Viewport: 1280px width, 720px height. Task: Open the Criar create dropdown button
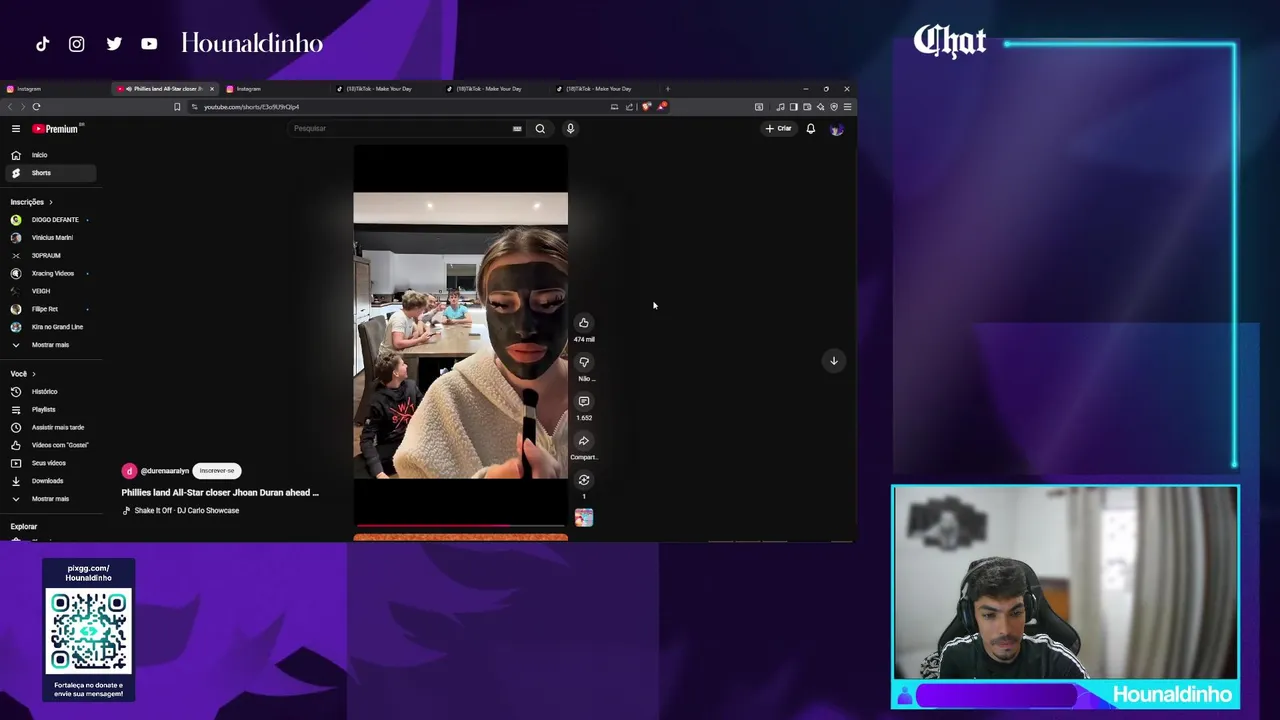coord(778,128)
